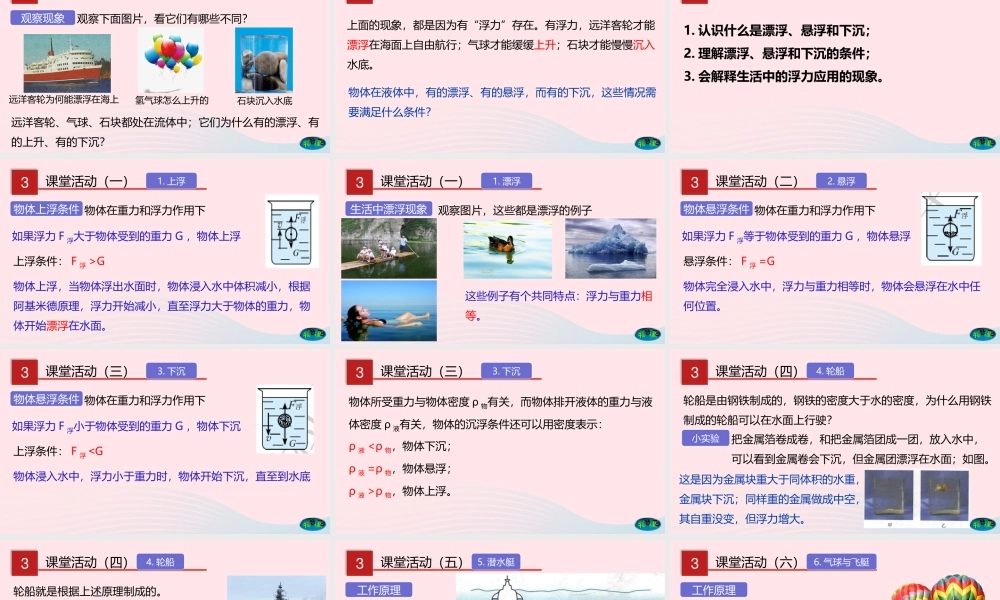Click the red word 沉入 in second slide

pos(644,45)
